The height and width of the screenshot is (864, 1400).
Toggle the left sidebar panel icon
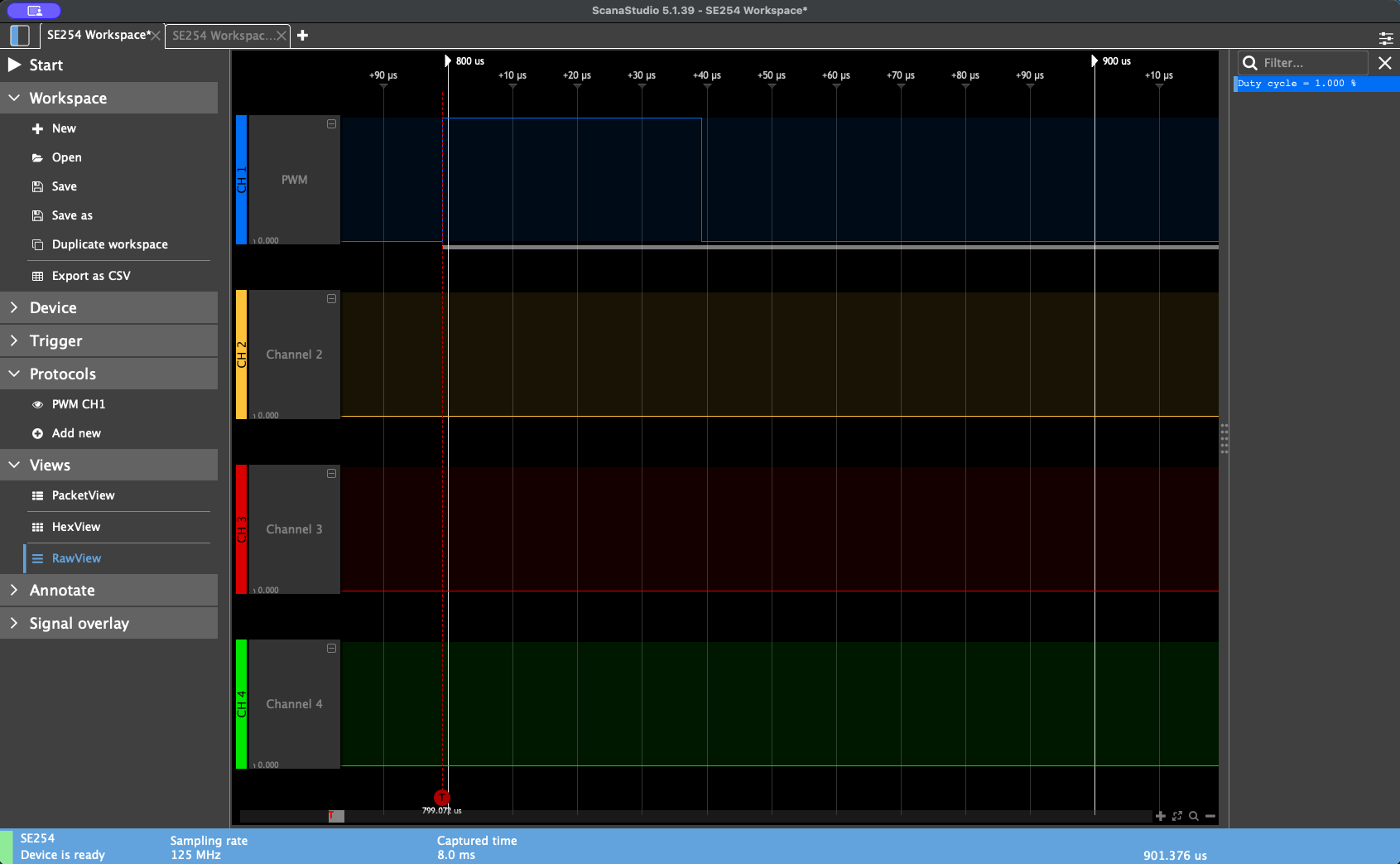pyautogui.click(x=19, y=36)
